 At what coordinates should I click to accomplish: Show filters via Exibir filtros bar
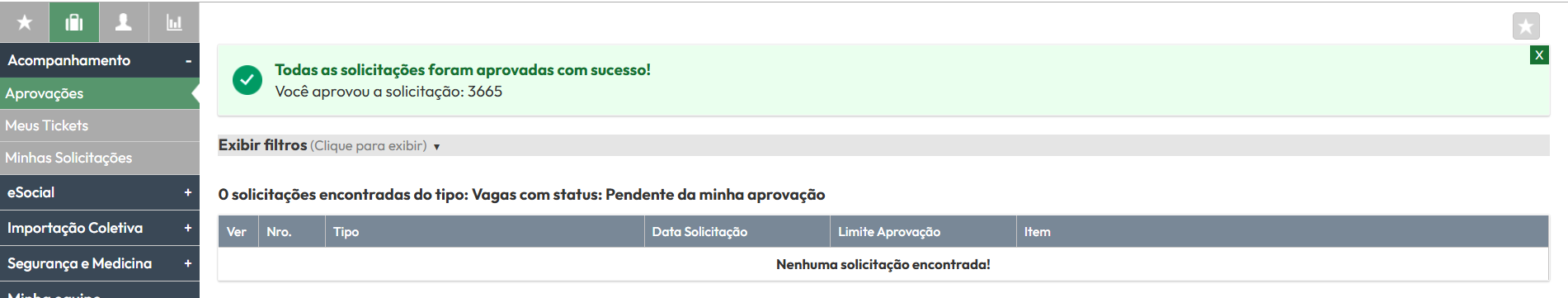pos(883,145)
